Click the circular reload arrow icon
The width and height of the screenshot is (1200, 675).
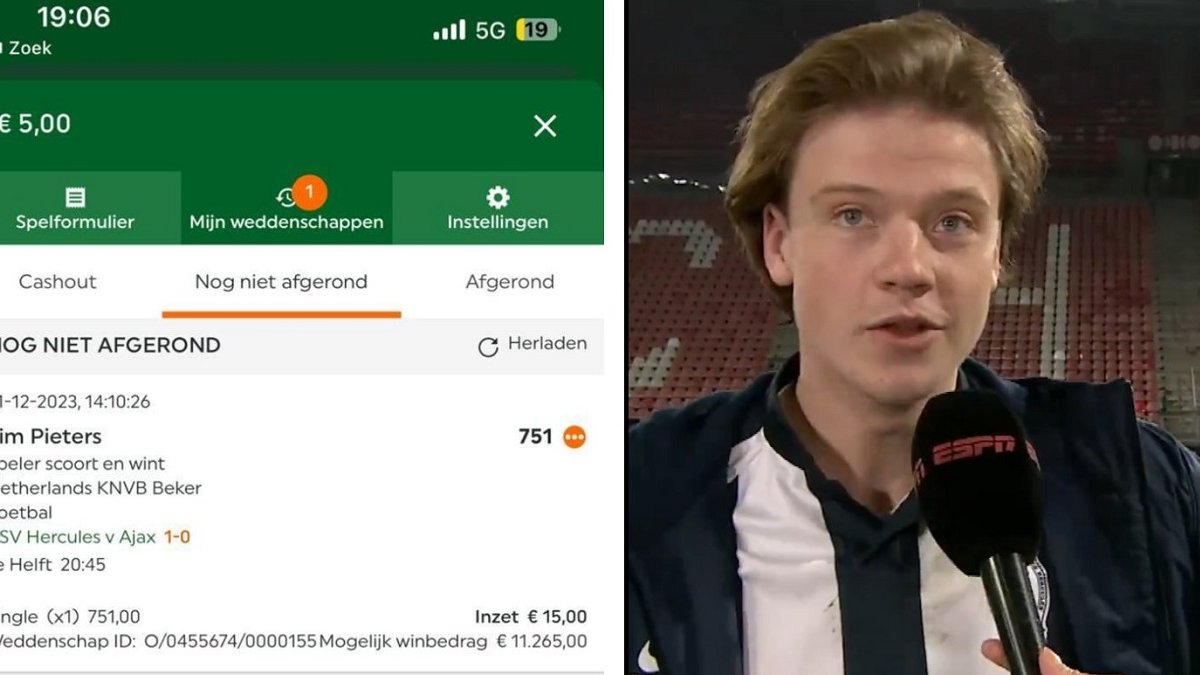488,347
